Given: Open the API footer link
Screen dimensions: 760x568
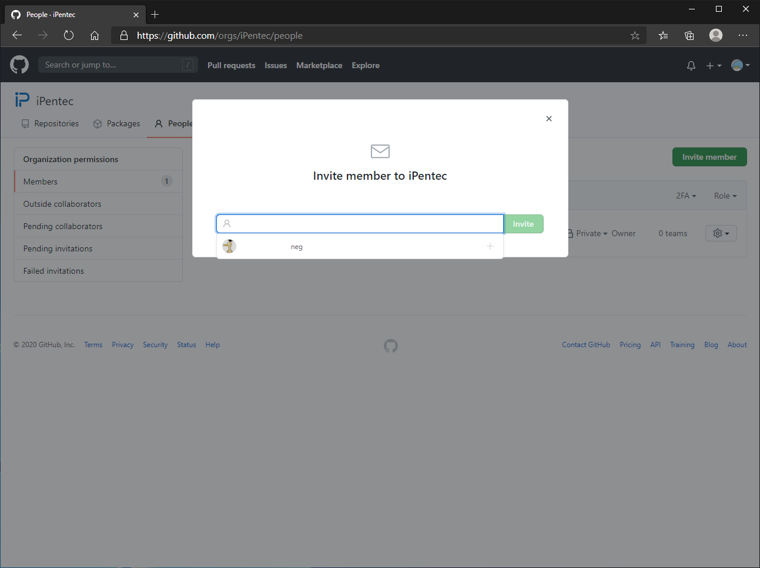Looking at the screenshot, I should tap(655, 345).
